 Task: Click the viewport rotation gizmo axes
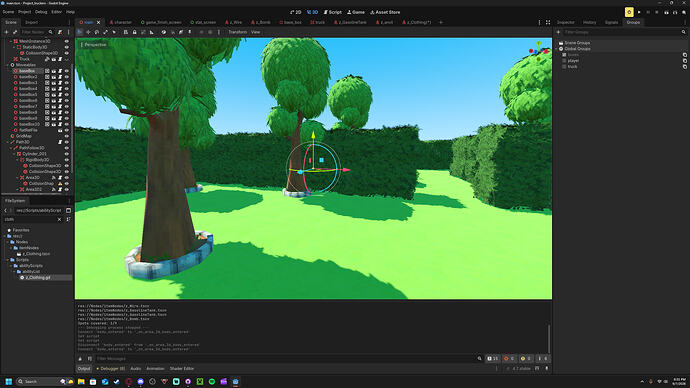[x=539, y=51]
